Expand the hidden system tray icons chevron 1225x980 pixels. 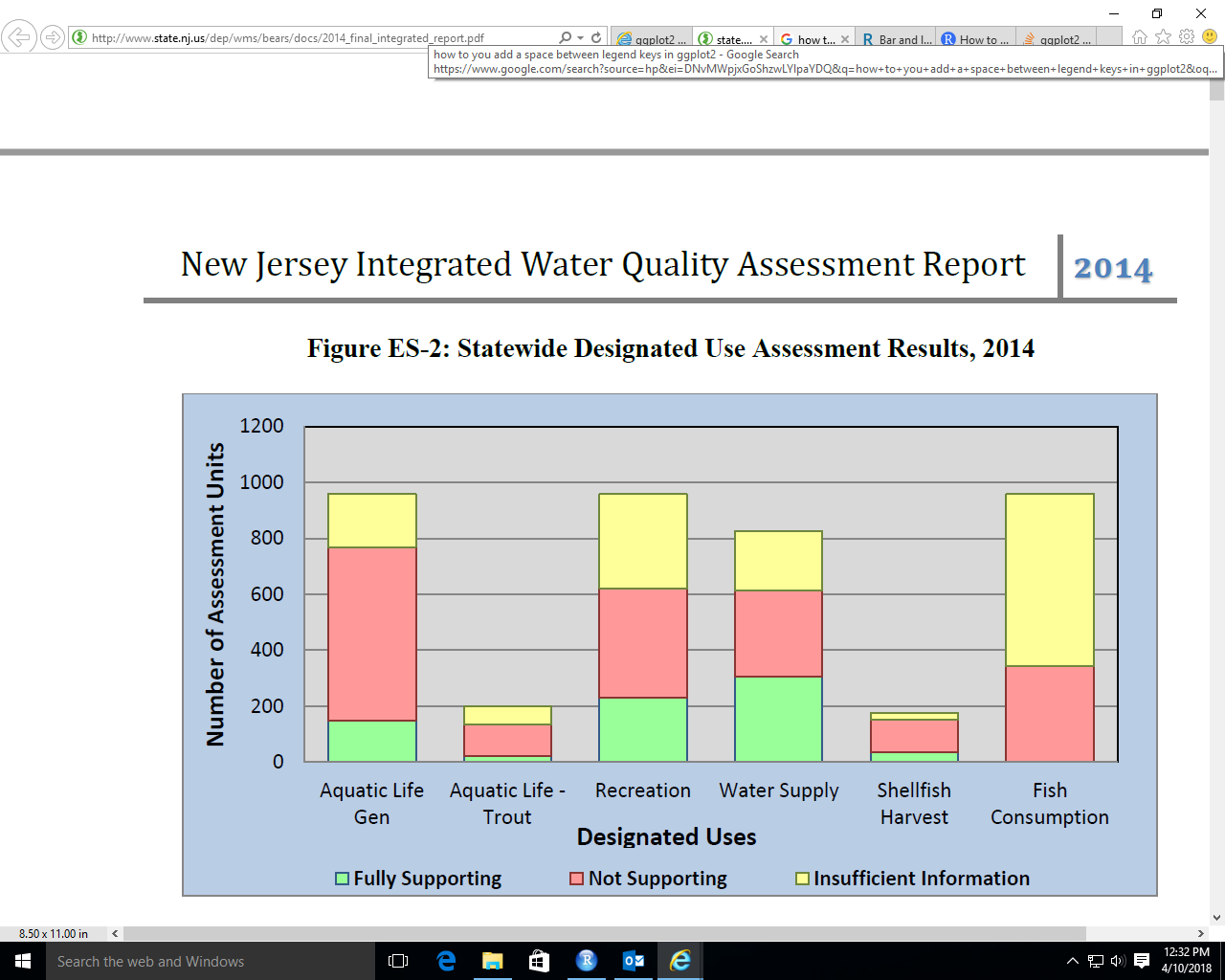coord(1073,961)
